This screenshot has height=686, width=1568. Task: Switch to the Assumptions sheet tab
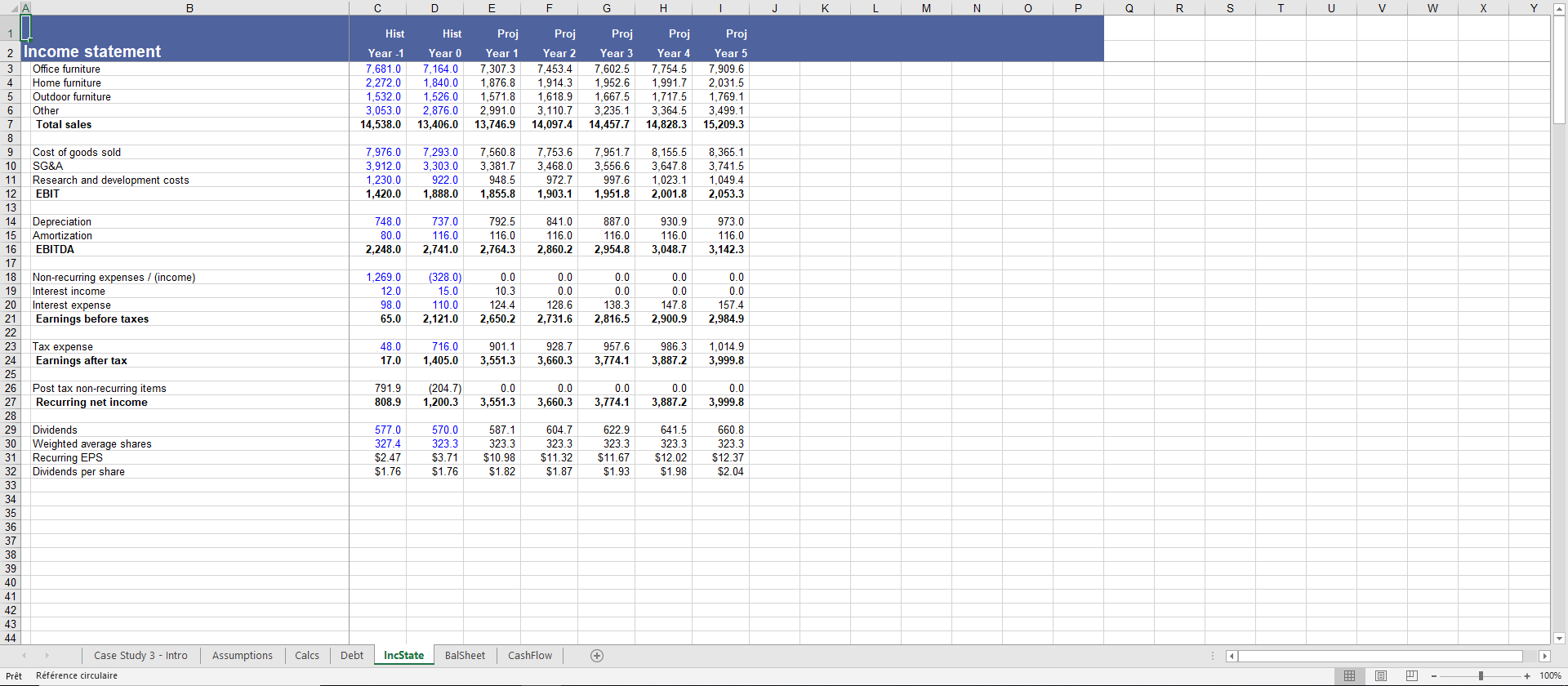coord(243,656)
